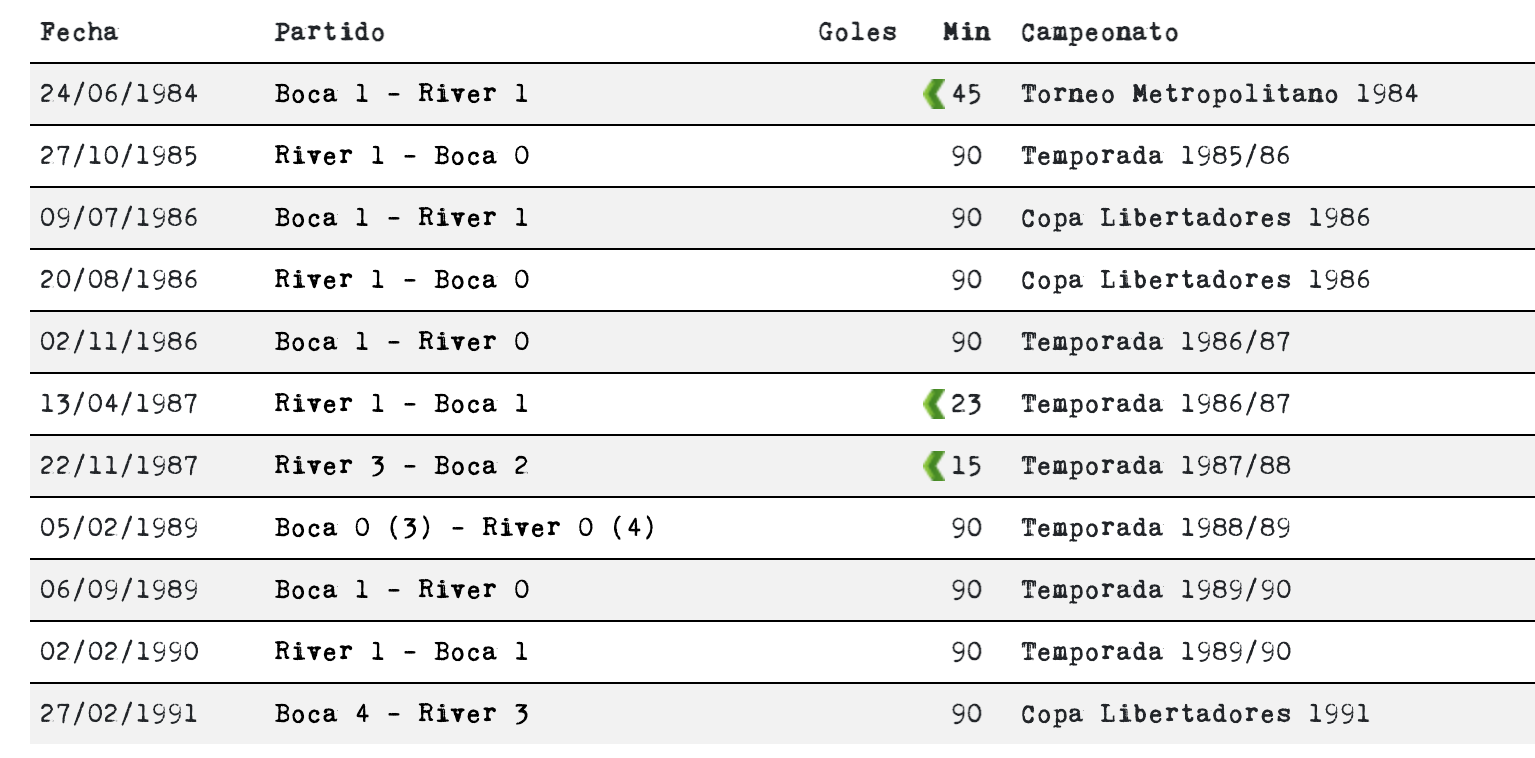Select the 06/09/1989 date cell

[x=119, y=590]
